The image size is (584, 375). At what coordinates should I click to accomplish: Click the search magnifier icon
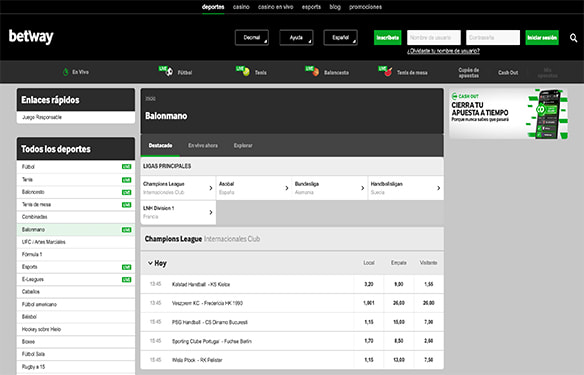tap(573, 38)
